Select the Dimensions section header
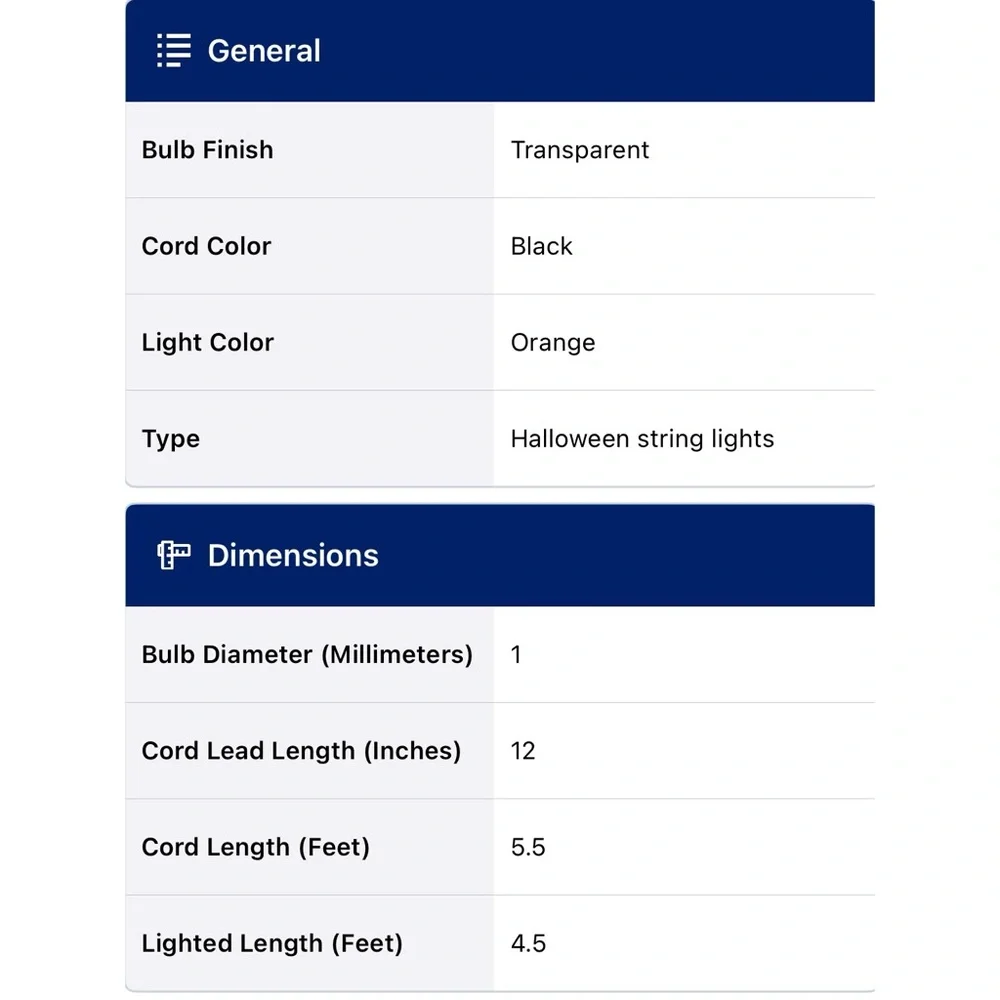Screen dimensions: 1000x1000 coord(500,555)
